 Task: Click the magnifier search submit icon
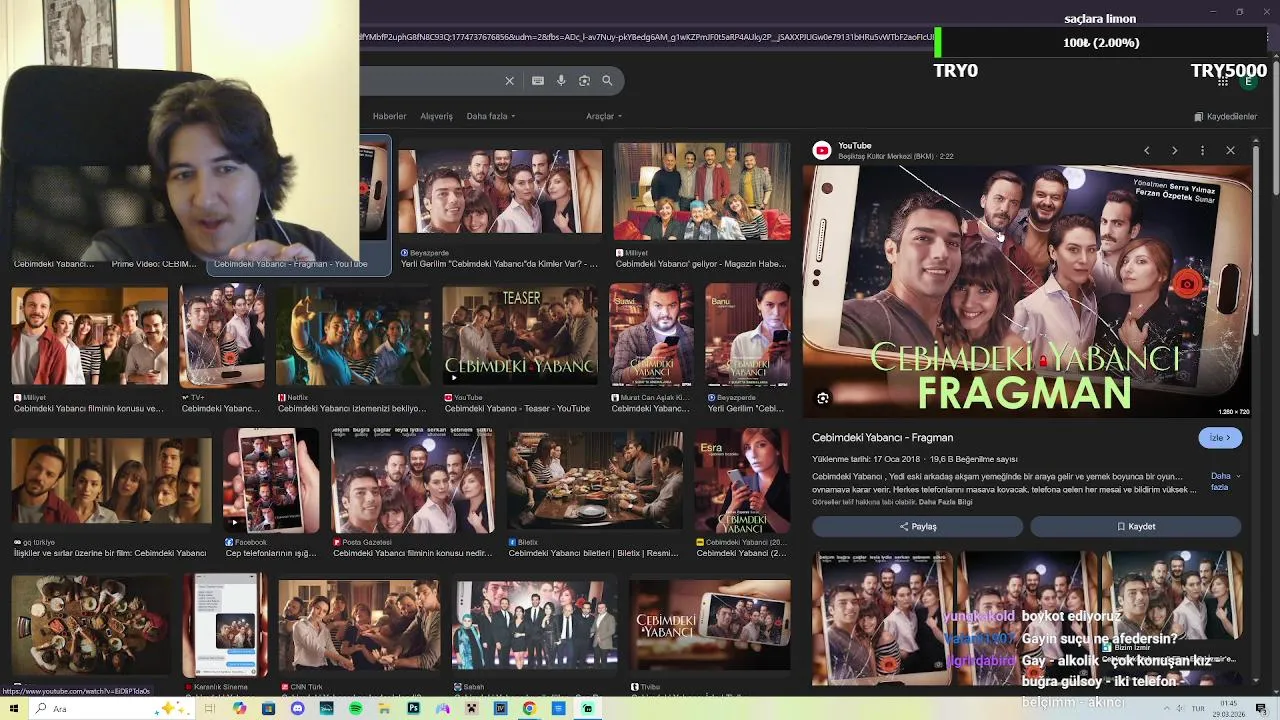tap(607, 81)
